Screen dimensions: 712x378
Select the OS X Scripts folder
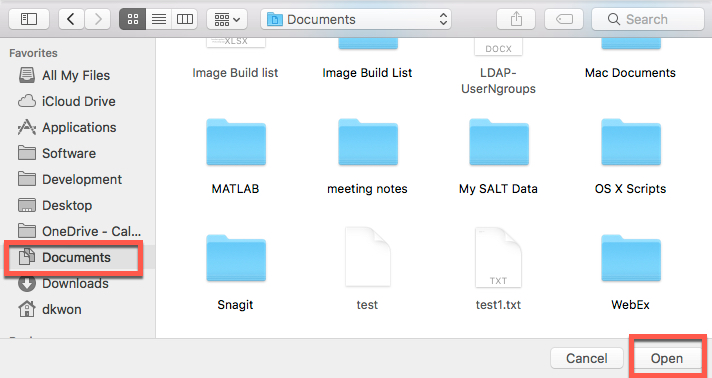point(631,142)
